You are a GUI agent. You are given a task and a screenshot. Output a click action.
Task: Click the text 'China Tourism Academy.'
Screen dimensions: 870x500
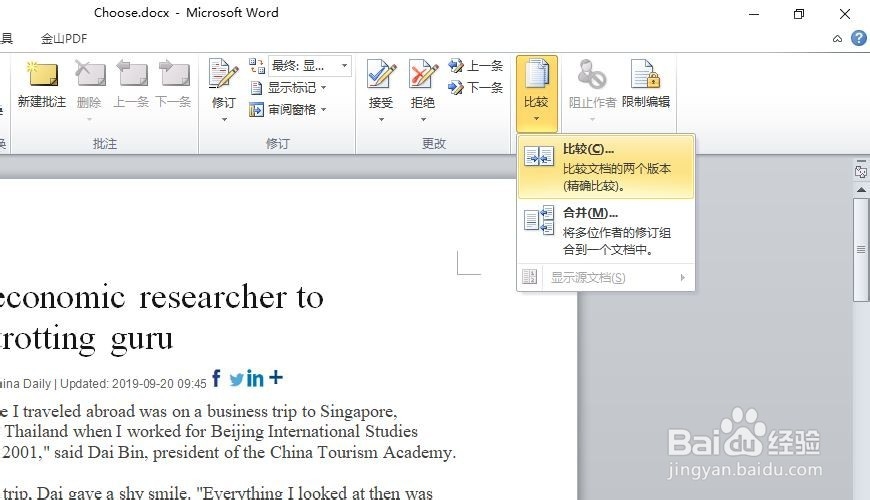363,452
